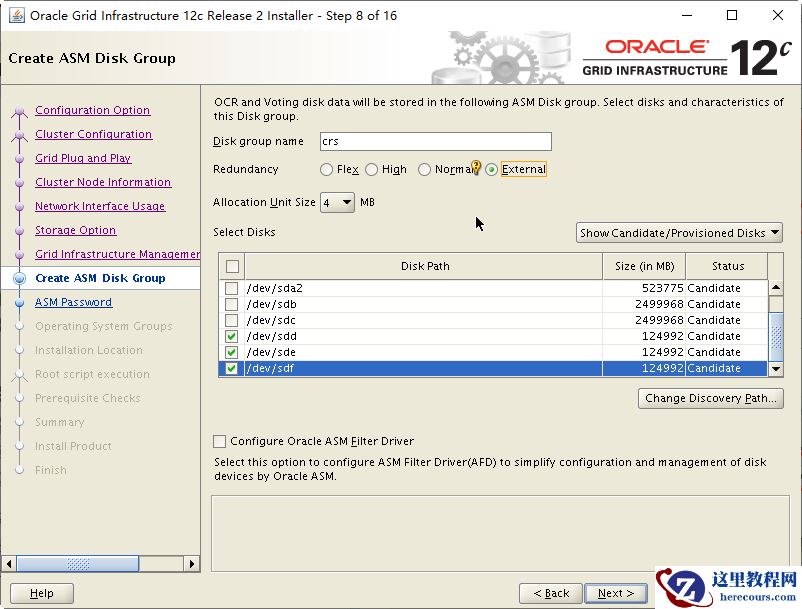Screen dimensions: 802x609
Task: Uncheck the /dev/sdd disk checkbox
Action: tap(232, 337)
